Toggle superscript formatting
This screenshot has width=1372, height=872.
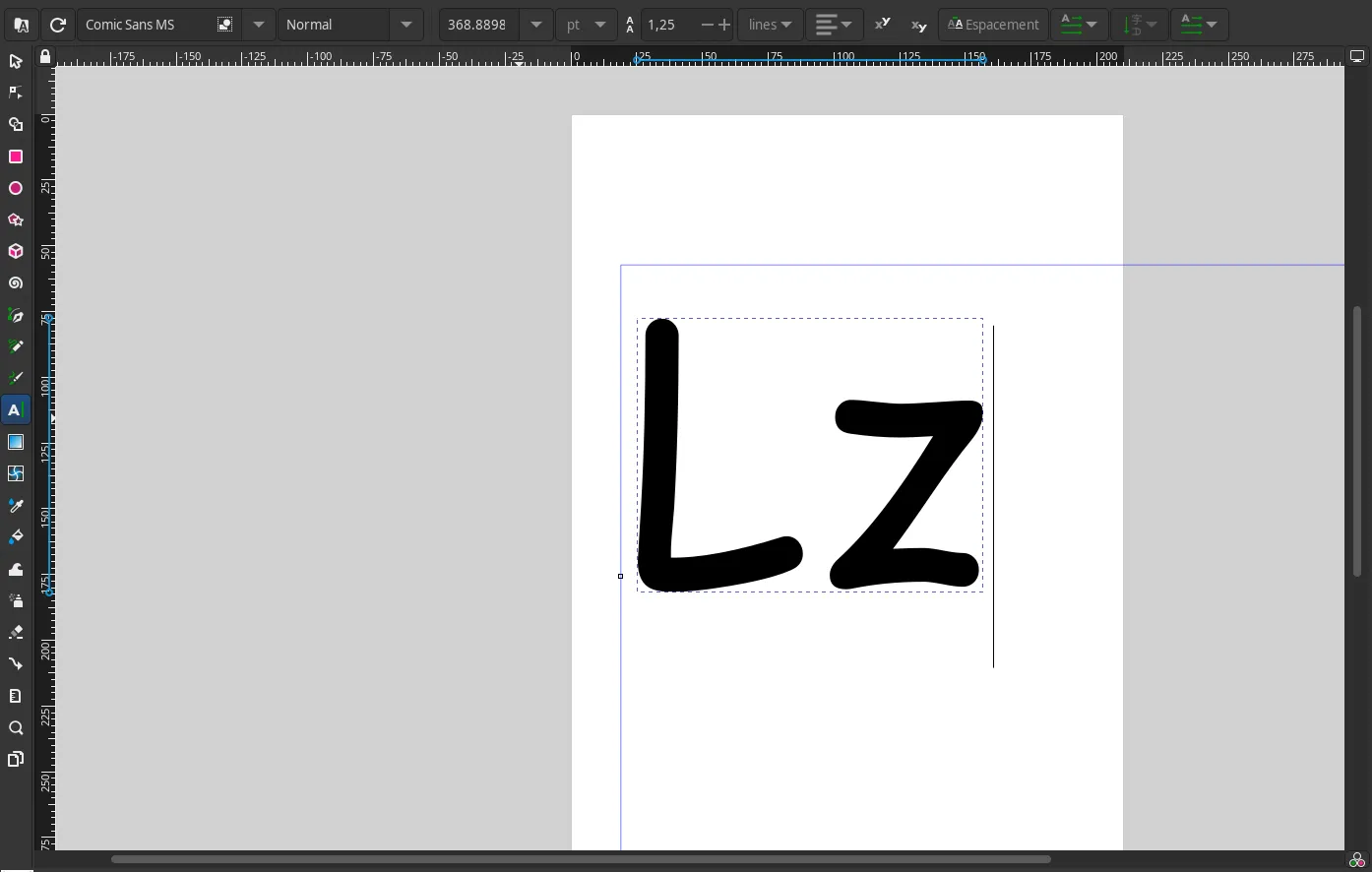click(883, 25)
